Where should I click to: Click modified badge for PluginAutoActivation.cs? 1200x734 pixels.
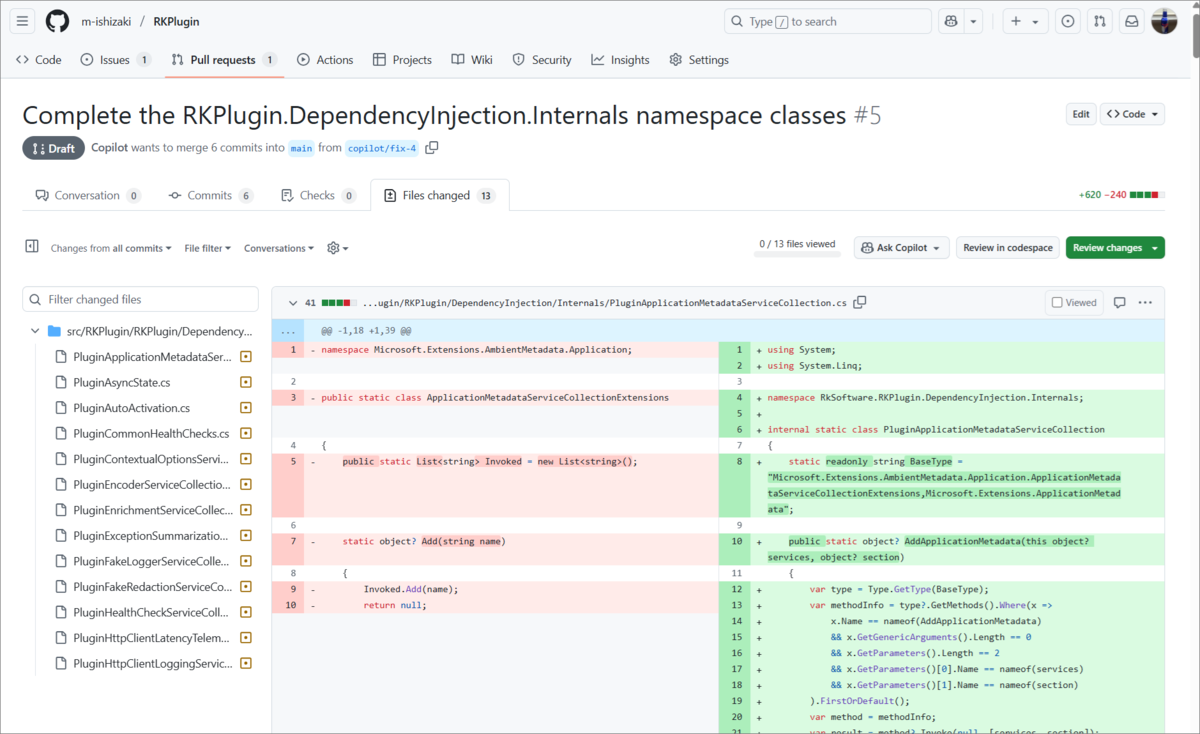tap(246, 408)
